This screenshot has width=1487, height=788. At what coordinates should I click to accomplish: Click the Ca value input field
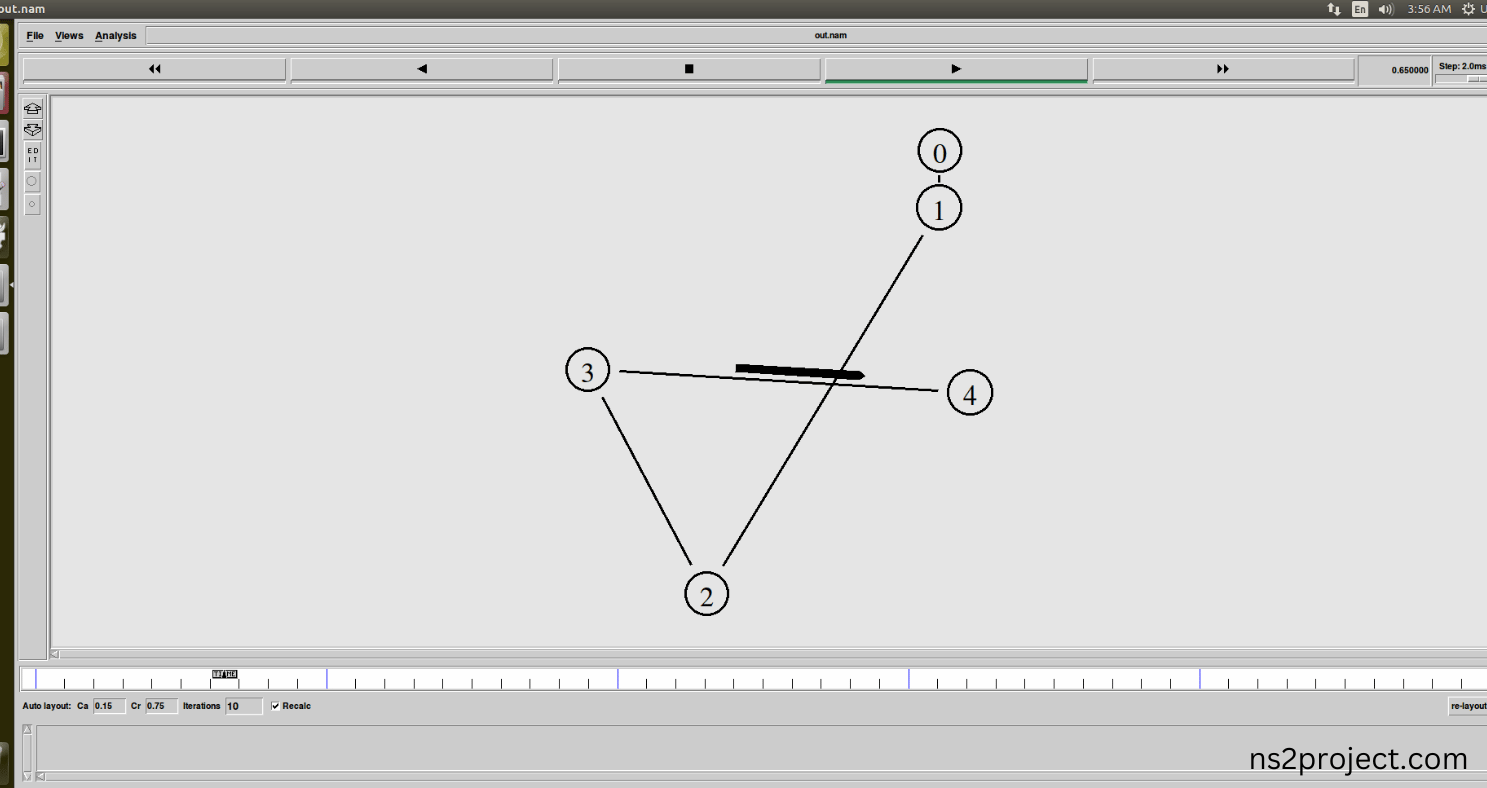click(109, 706)
